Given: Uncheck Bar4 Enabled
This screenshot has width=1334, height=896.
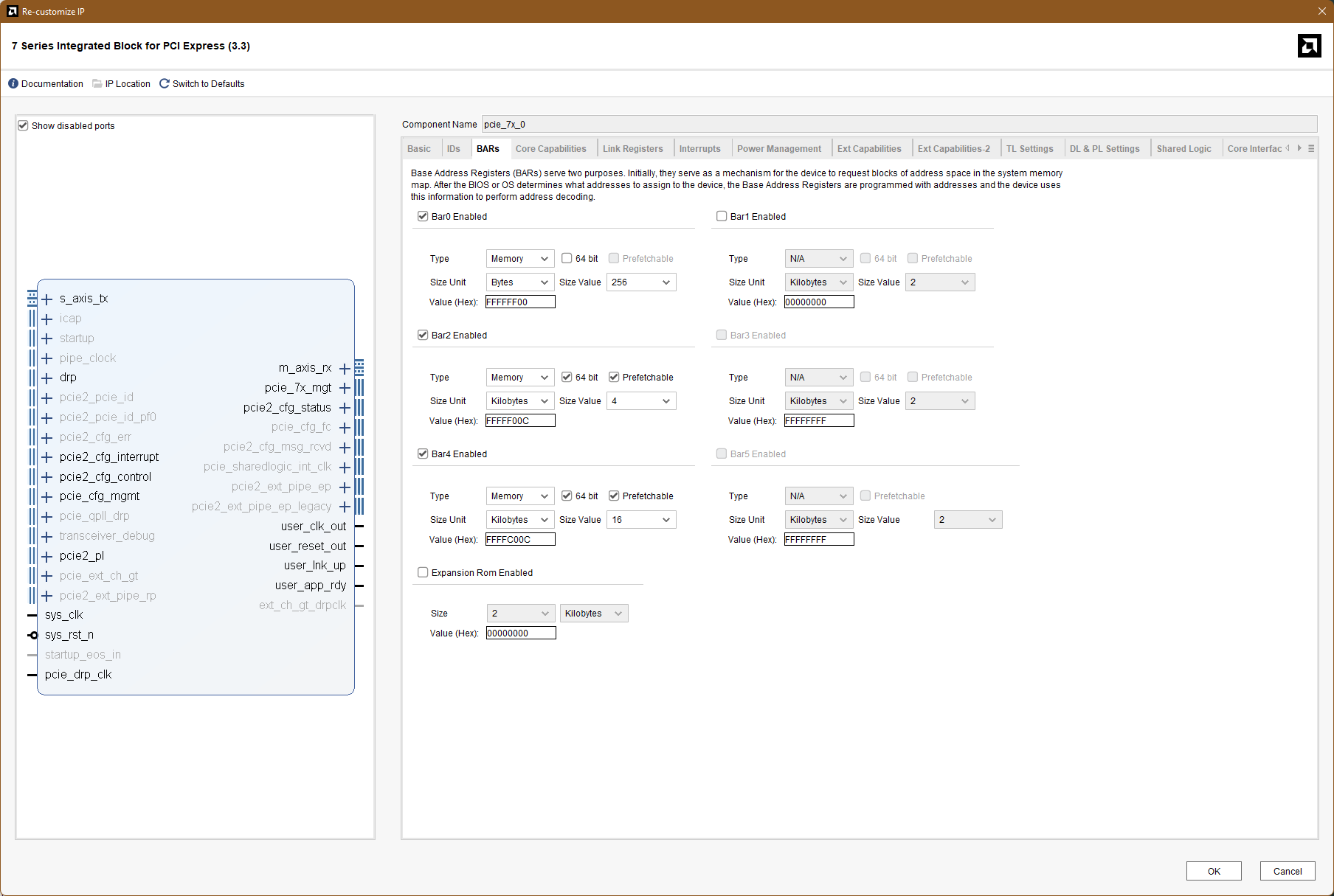Looking at the screenshot, I should (423, 454).
